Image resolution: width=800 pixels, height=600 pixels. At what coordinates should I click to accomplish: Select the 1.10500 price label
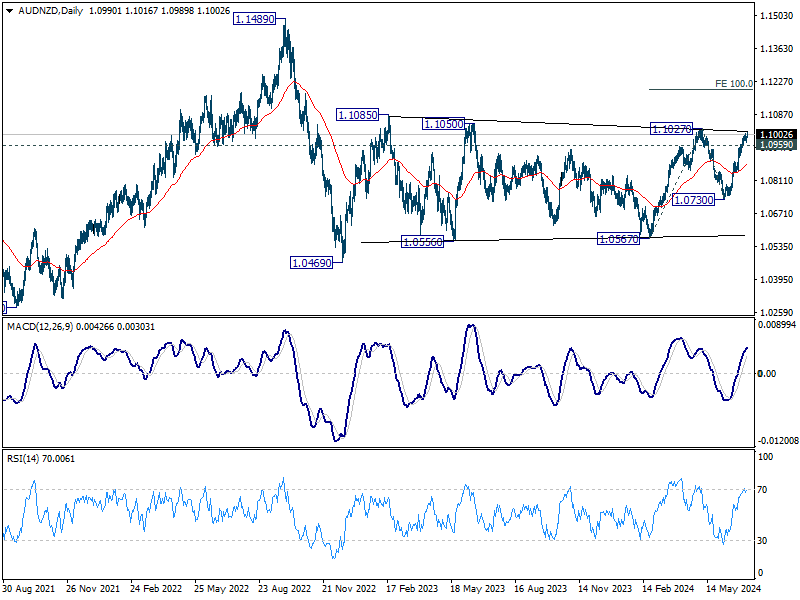tap(443, 124)
